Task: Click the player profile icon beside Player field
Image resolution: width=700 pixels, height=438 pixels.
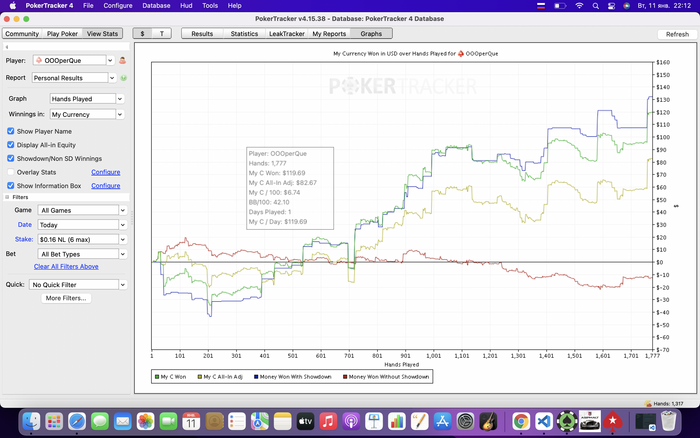Action: click(122, 60)
